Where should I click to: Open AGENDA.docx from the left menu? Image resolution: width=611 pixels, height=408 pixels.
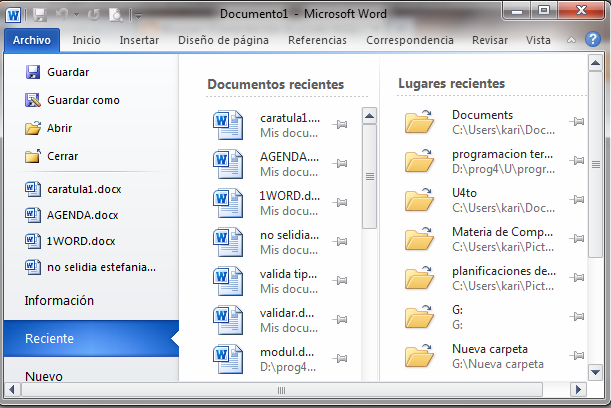click(72, 215)
